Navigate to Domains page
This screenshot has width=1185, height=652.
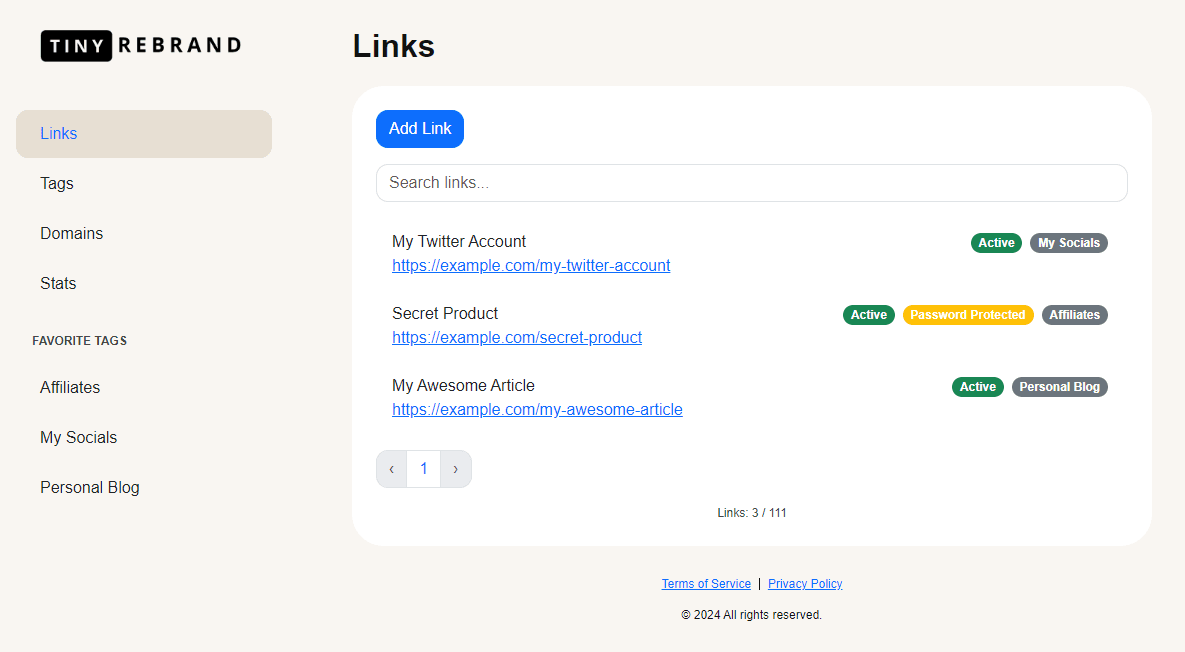pyautogui.click(x=71, y=234)
